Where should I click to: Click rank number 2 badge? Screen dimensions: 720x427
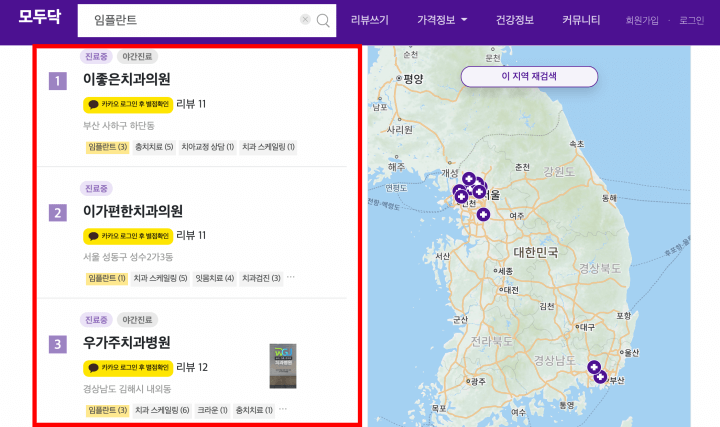tap(58, 213)
